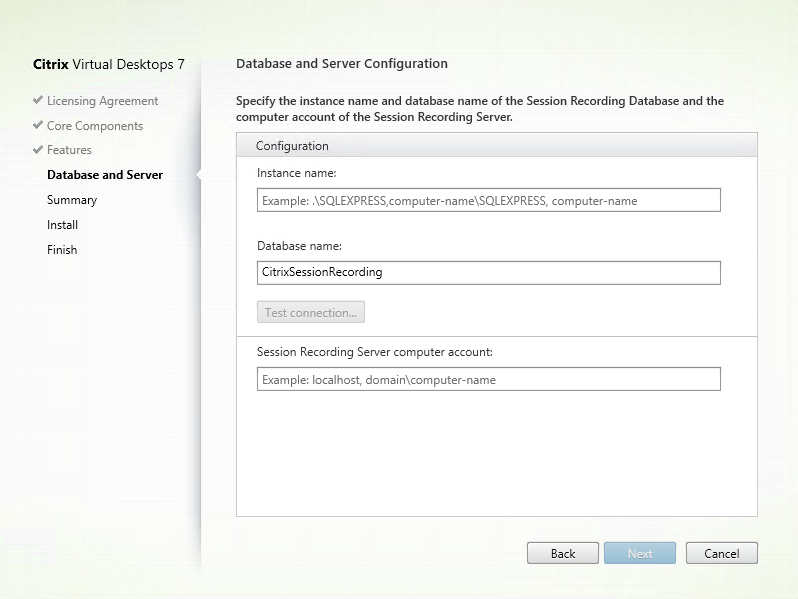The image size is (798, 599).
Task: Focus the Session Recording Server computer account field
Action: click(x=488, y=379)
